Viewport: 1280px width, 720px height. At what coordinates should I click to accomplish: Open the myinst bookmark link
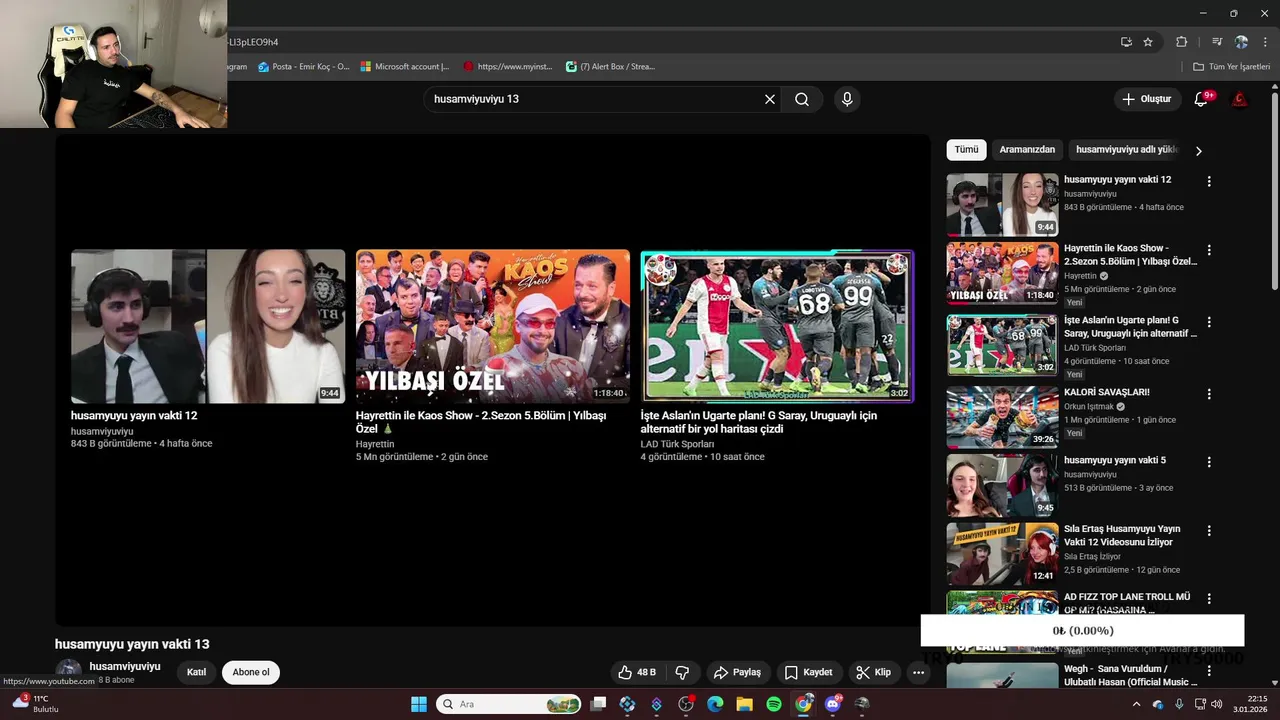click(x=508, y=67)
